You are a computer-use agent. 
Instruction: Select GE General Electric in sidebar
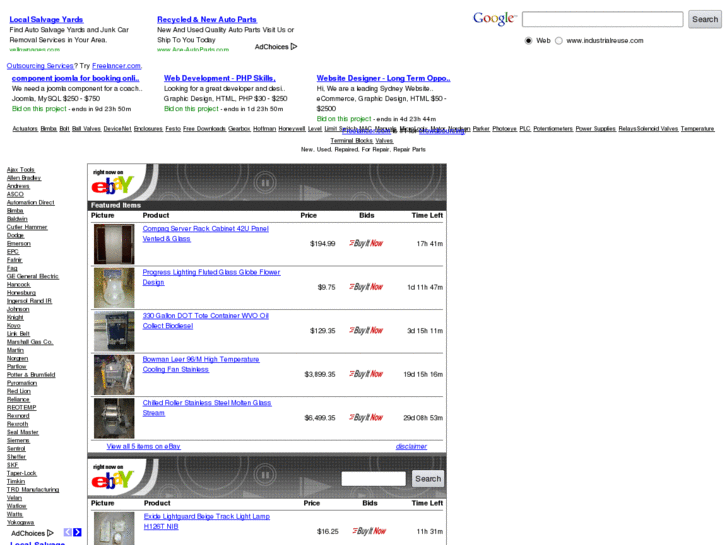tap(33, 276)
